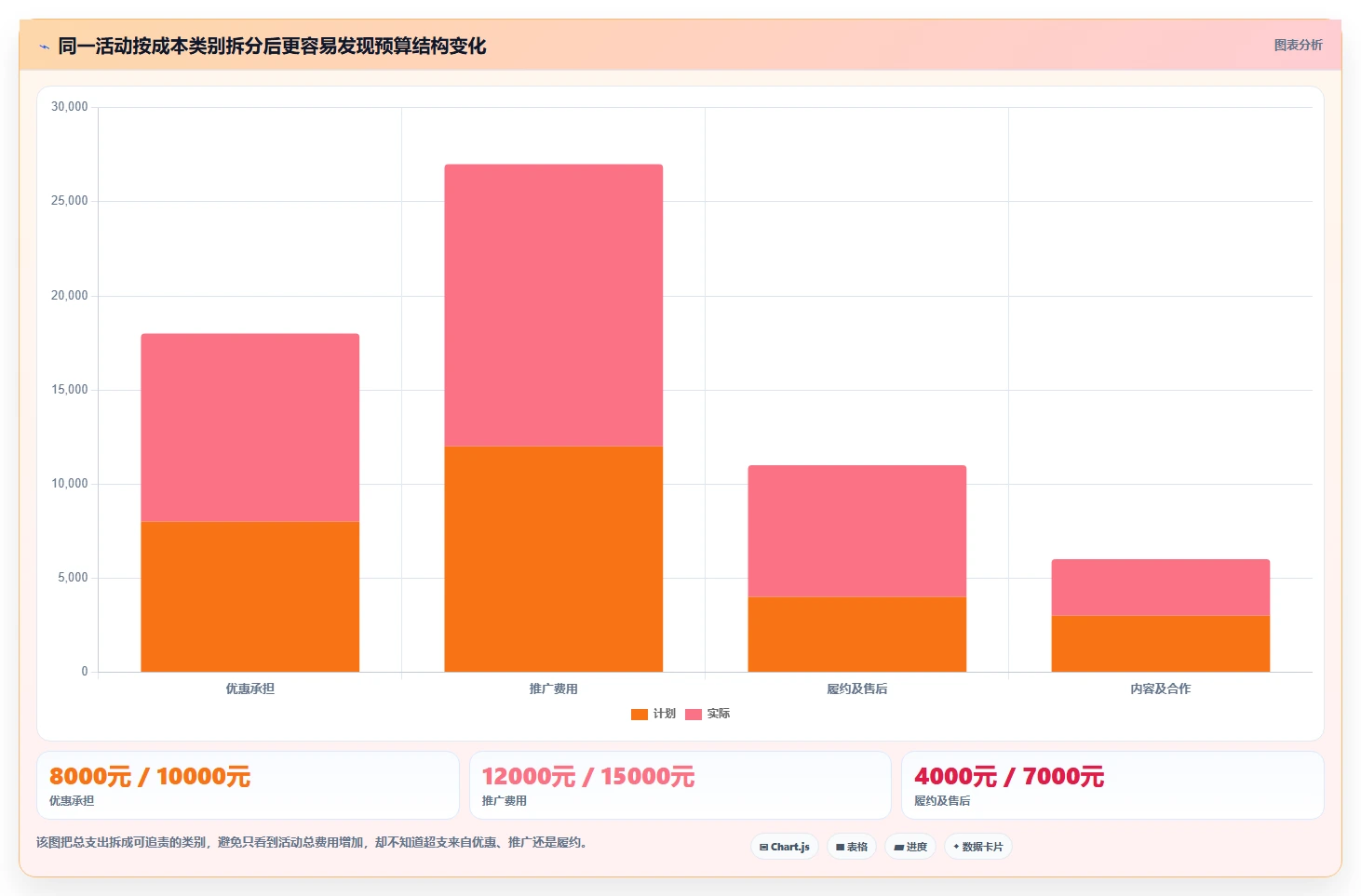Viewport: 1361px width, 896px height.
Task: Select the pink 实际 bar for 内容及合作
Action: click(x=1161, y=587)
